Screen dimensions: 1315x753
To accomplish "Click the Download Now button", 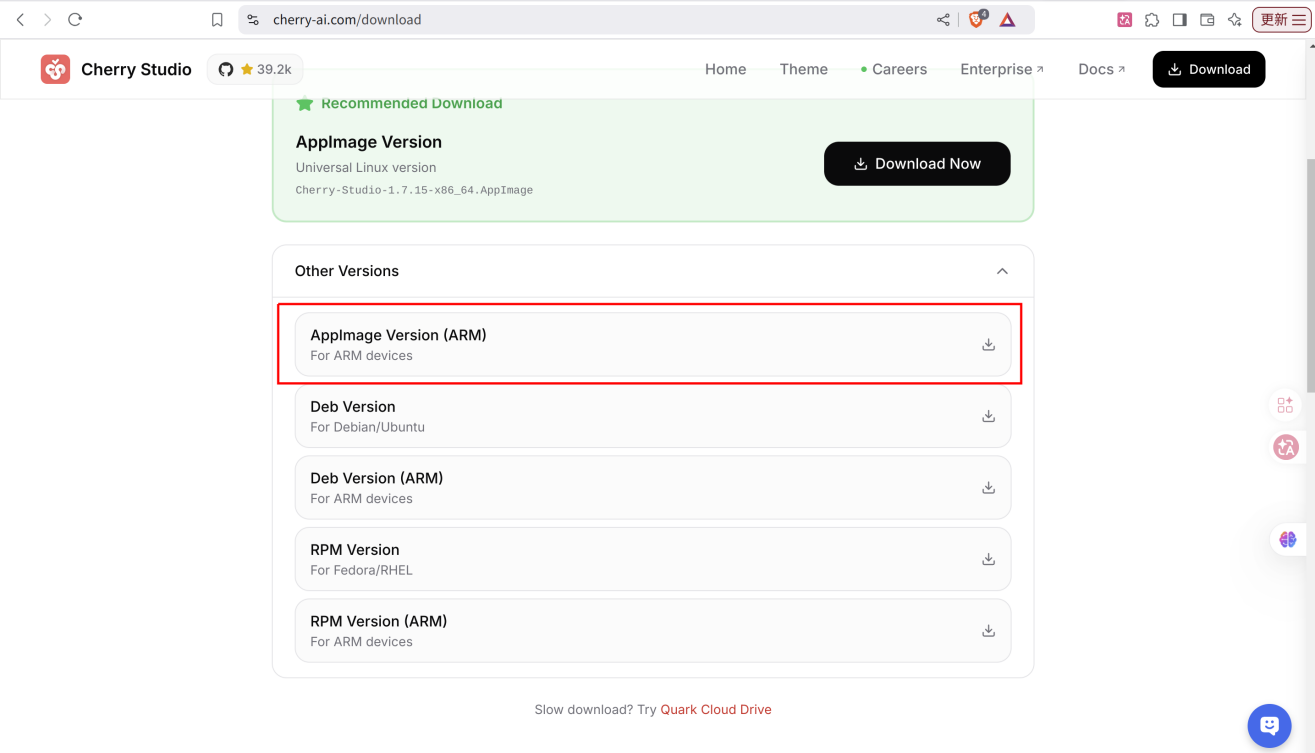I will pyautogui.click(x=917, y=163).
